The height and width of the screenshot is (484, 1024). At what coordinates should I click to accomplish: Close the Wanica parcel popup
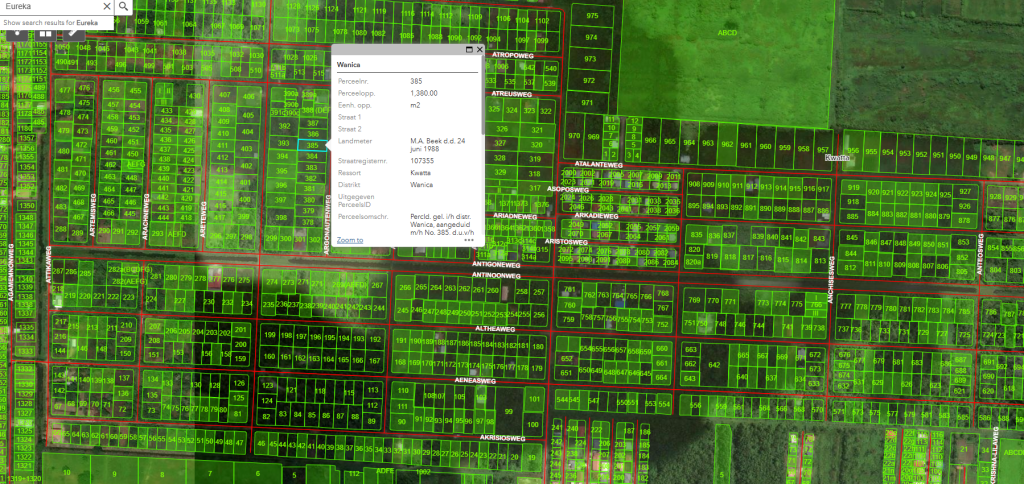coord(479,49)
